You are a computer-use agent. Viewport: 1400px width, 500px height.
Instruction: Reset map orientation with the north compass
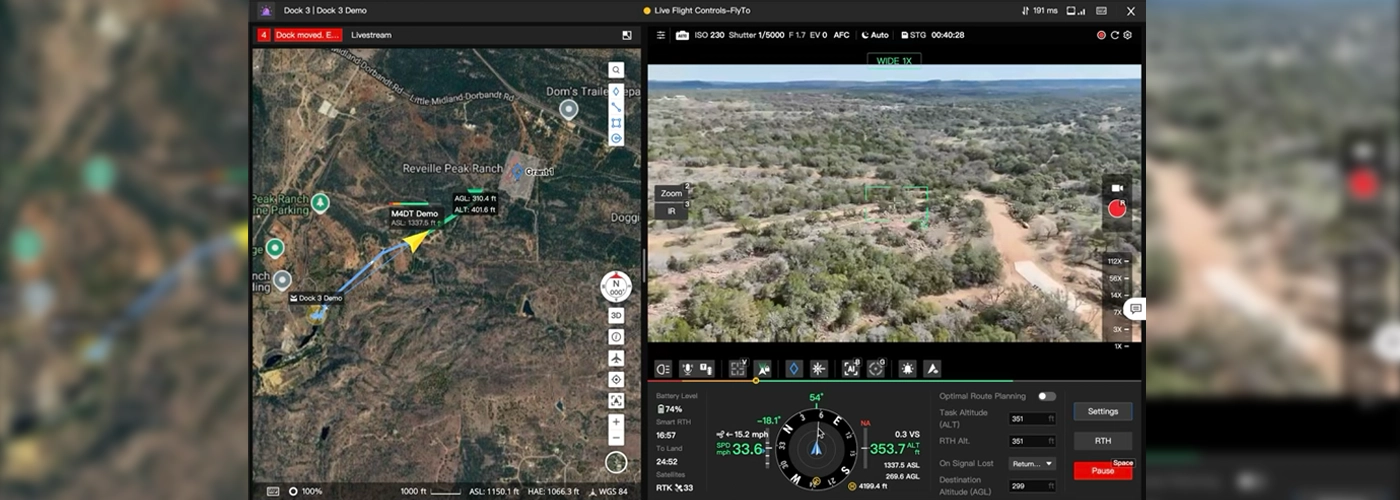(x=616, y=288)
